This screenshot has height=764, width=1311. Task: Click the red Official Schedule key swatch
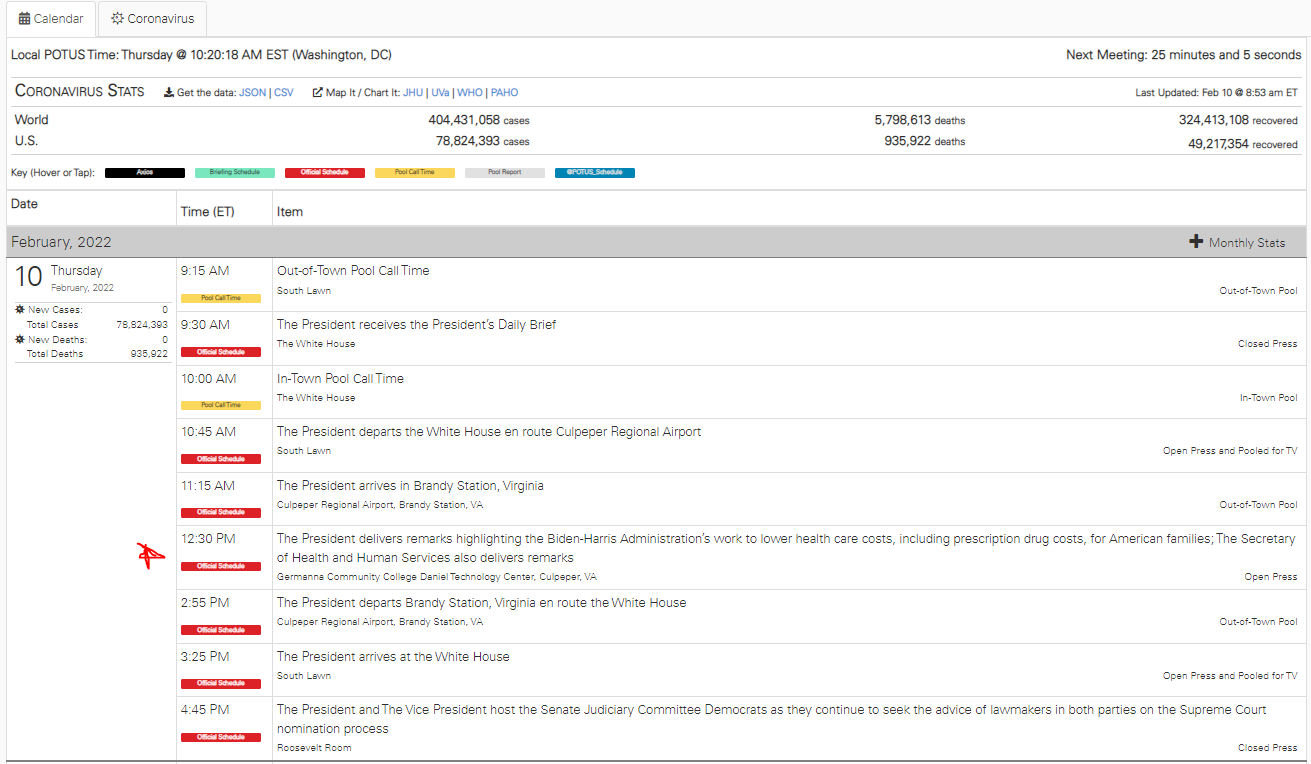coord(325,172)
